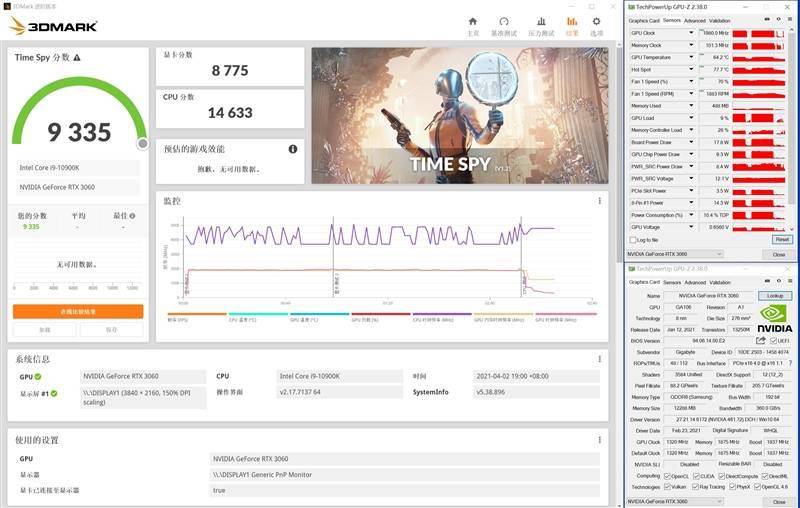
Task: Click GPU-Z sensors list scrollbar down arrow
Action: 792,229
